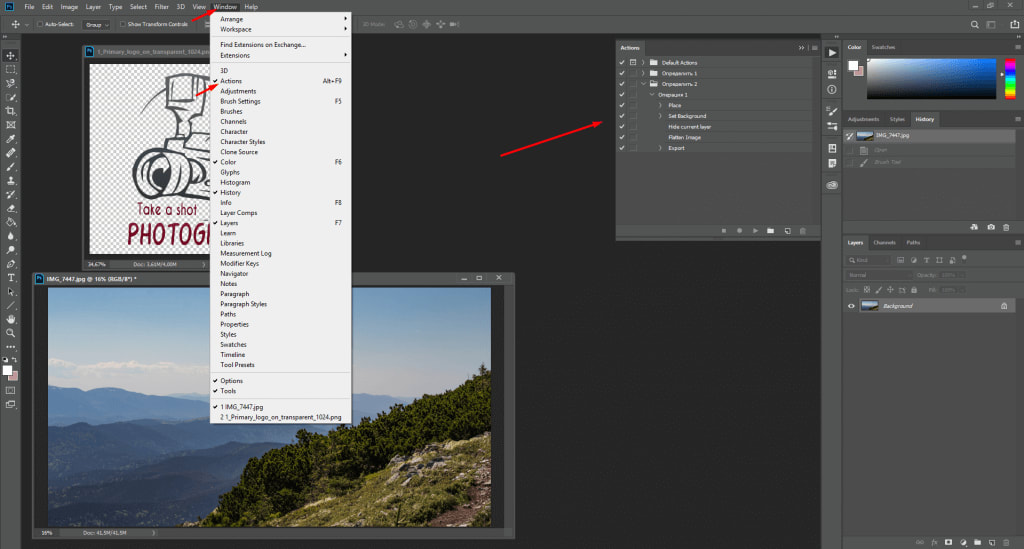Pick a color in the Color panel field

coord(931,79)
